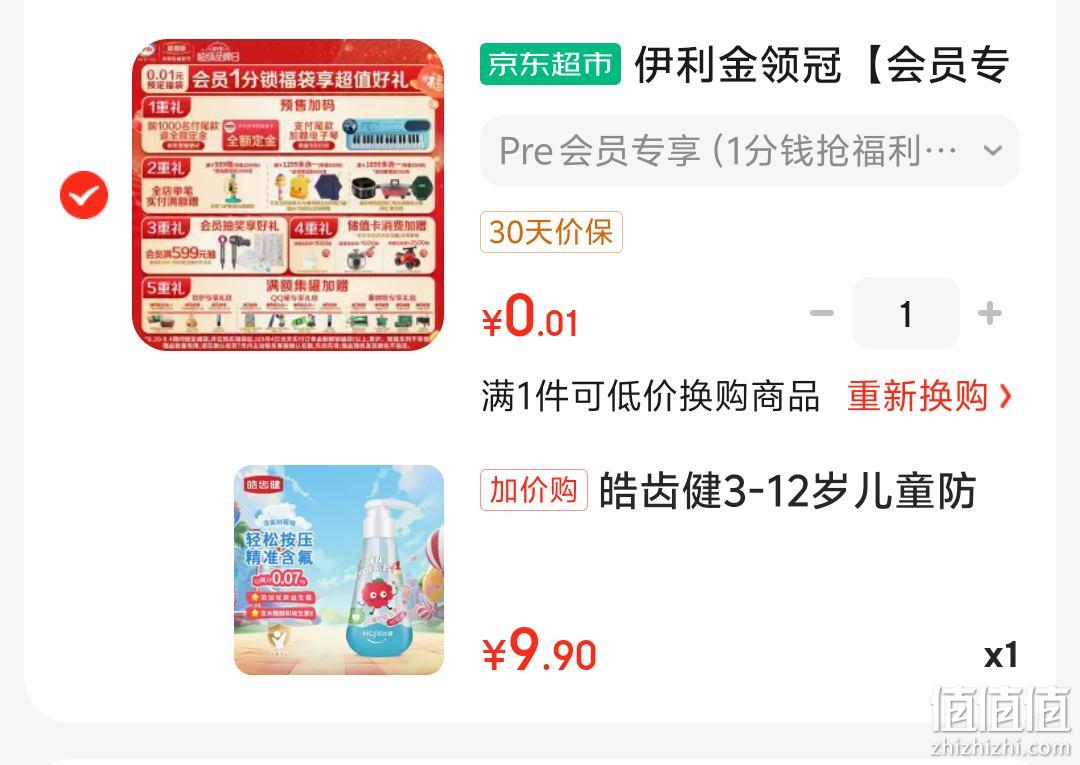Open the 皓齿健 toothpaste thumbnail
This screenshot has width=1080, height=765.
point(339,570)
